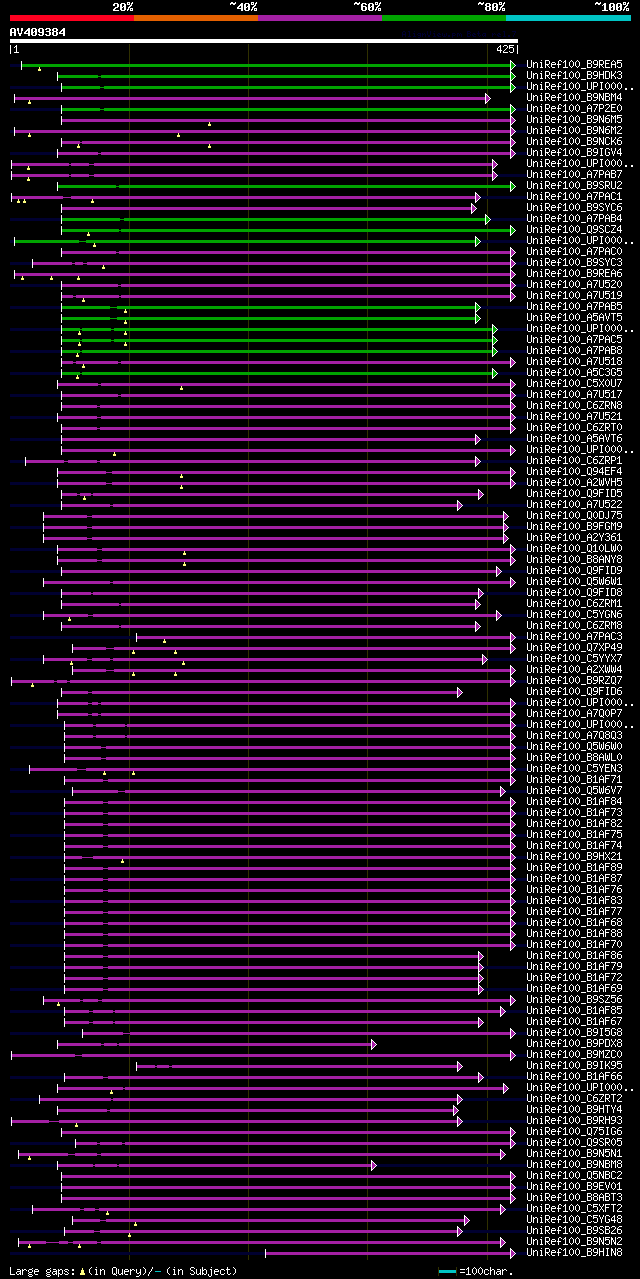Screen dimensions: 640x1279
Task: Select the UniRef100_B9NBM8 label
Action: click(x=574, y=1164)
